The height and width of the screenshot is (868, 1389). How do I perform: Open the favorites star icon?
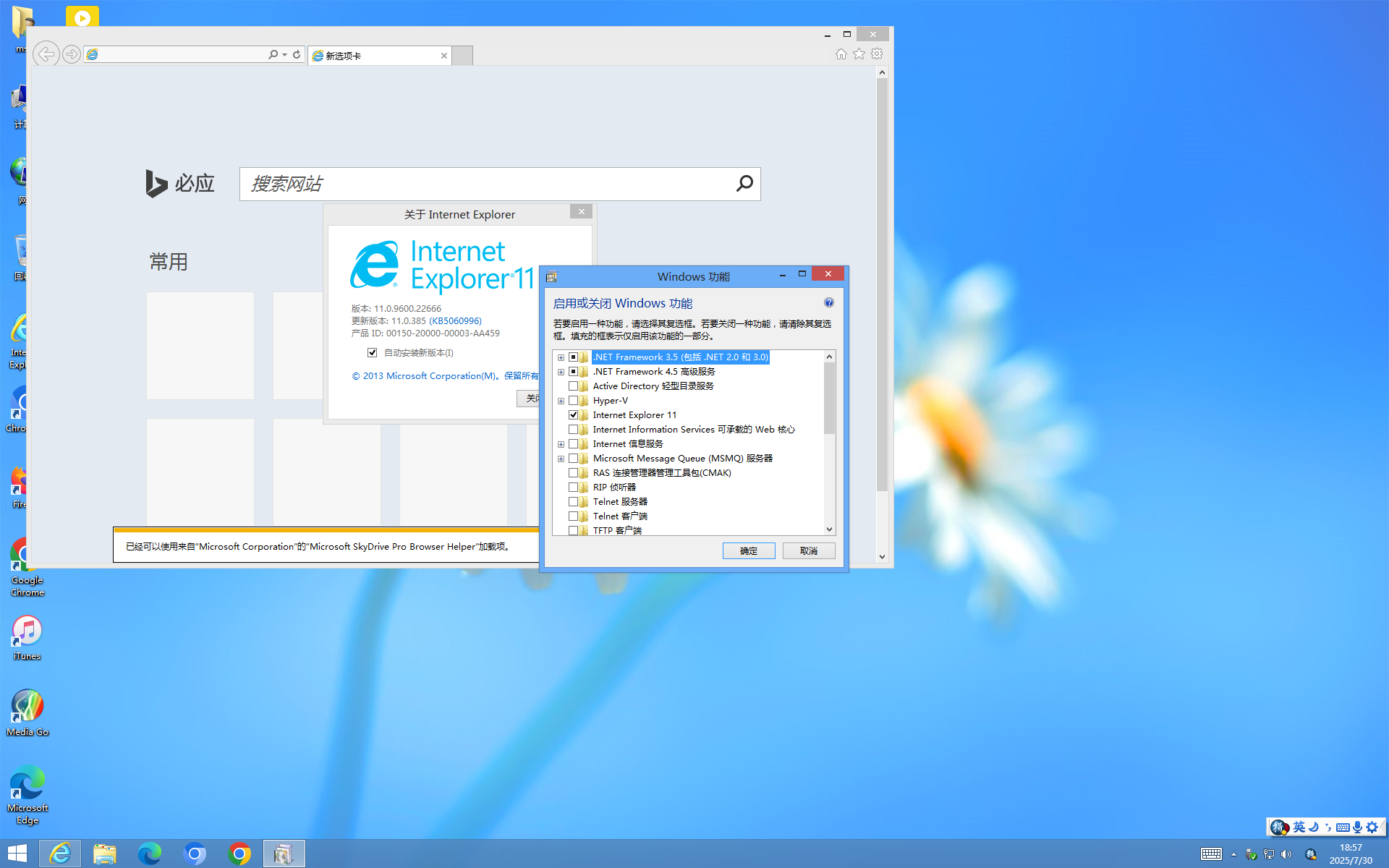click(x=859, y=54)
